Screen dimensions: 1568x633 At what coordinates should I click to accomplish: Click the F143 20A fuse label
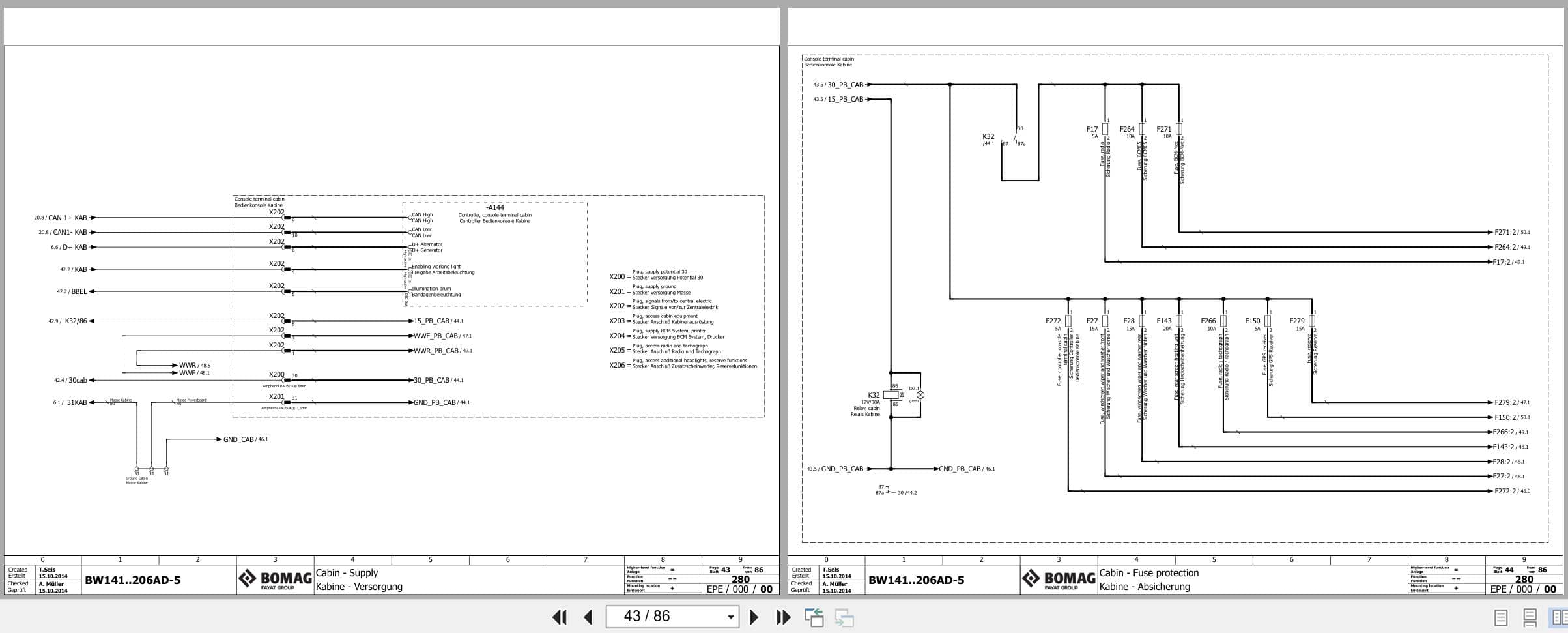[x=1163, y=323]
